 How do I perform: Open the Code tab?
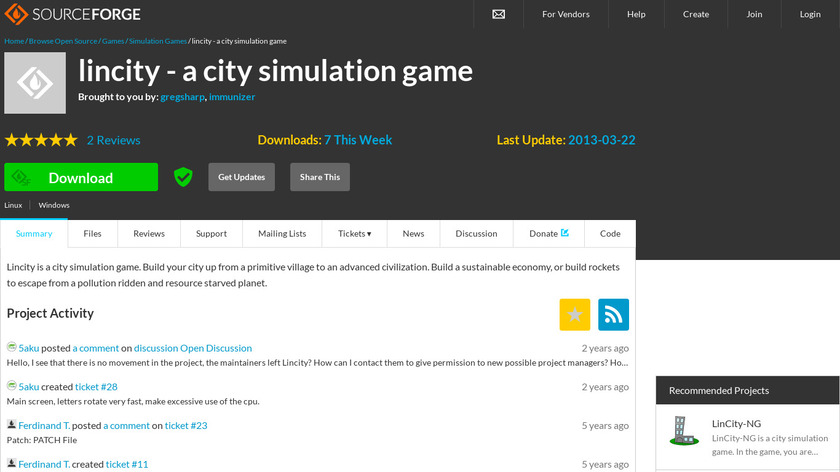610,234
